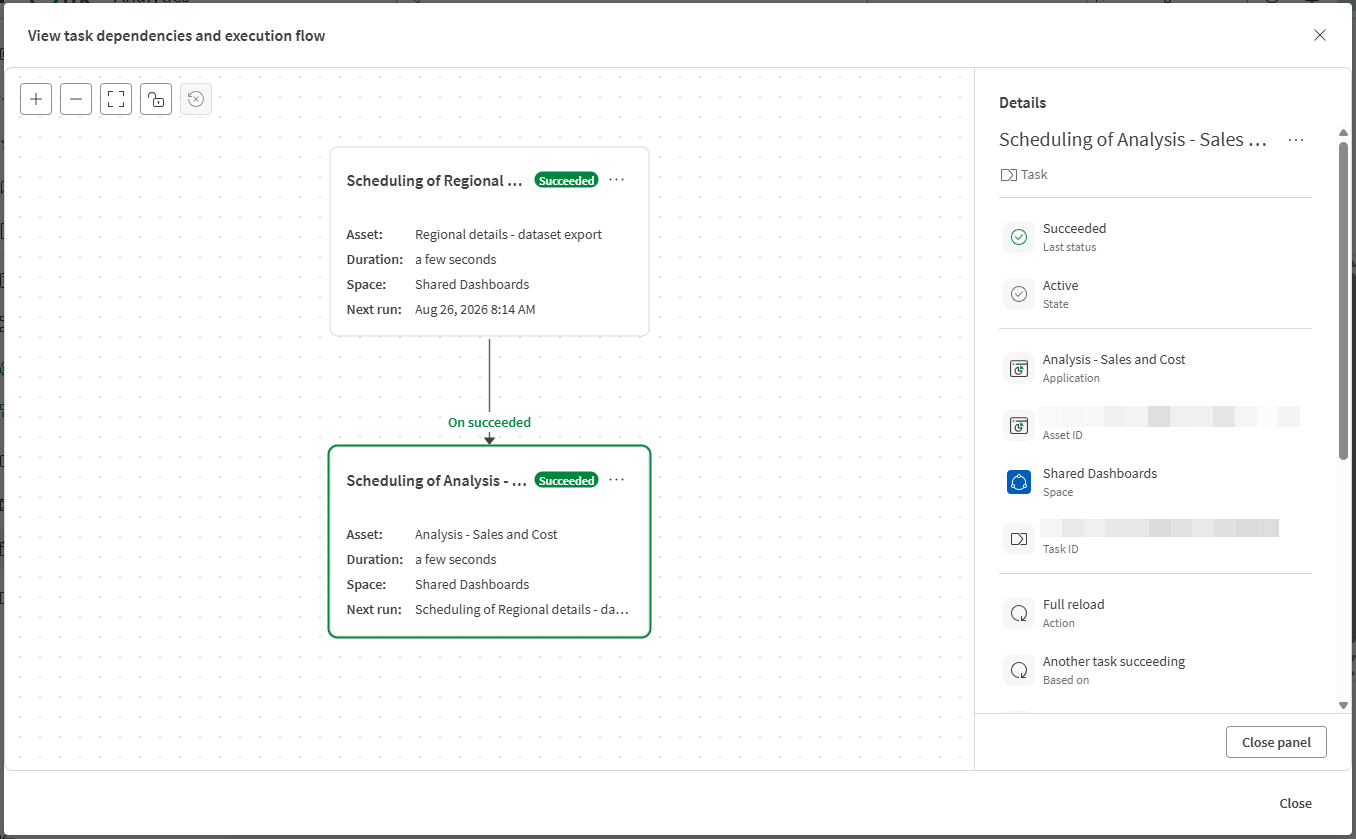Click the Succeeded badge on Regional card
This screenshot has height=839, width=1356.
[x=566, y=180]
